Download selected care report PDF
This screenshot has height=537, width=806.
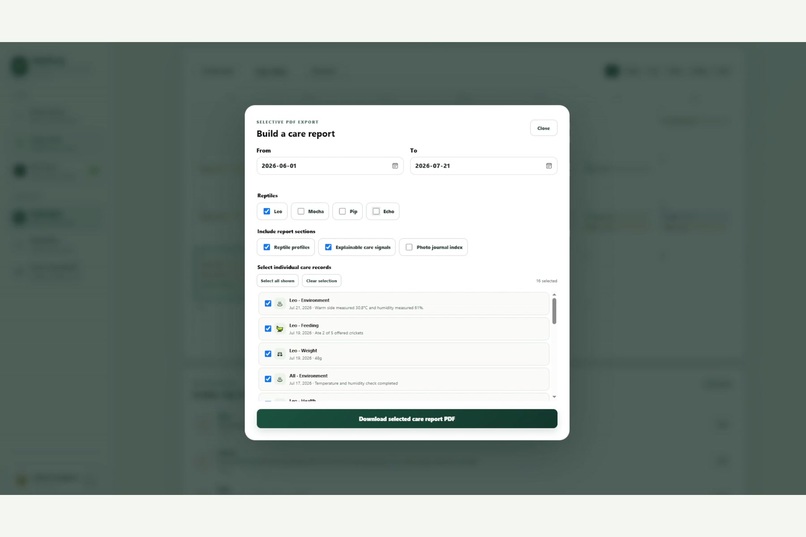click(407, 419)
